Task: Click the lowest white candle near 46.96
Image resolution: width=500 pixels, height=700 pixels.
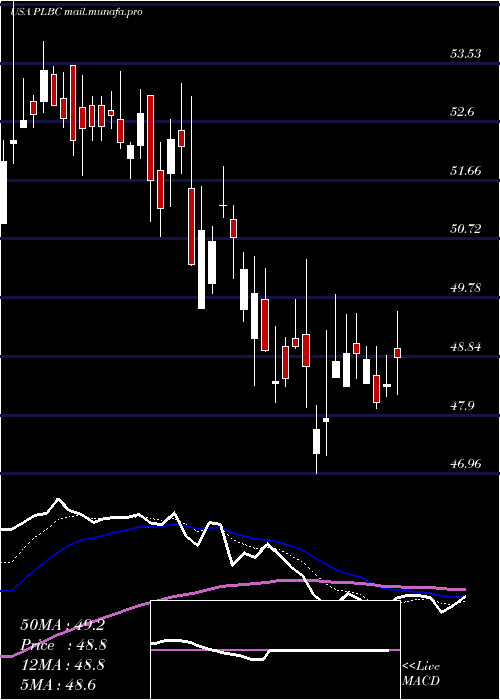Action: (x=317, y=442)
